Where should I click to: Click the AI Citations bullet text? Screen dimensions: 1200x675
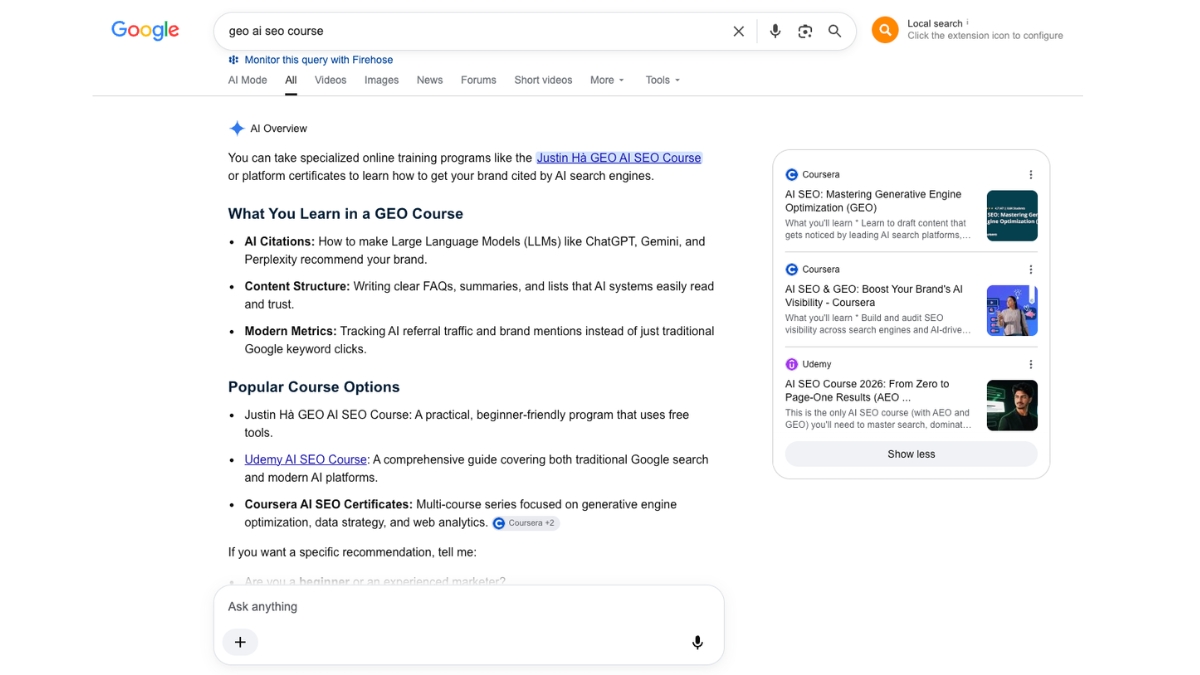coord(475,250)
